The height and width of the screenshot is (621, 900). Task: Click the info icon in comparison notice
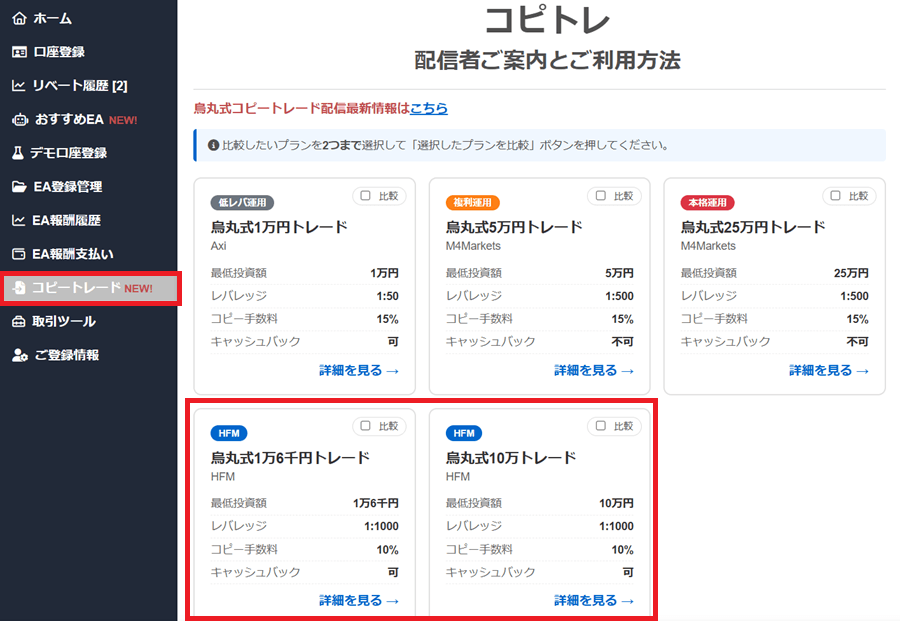213,145
